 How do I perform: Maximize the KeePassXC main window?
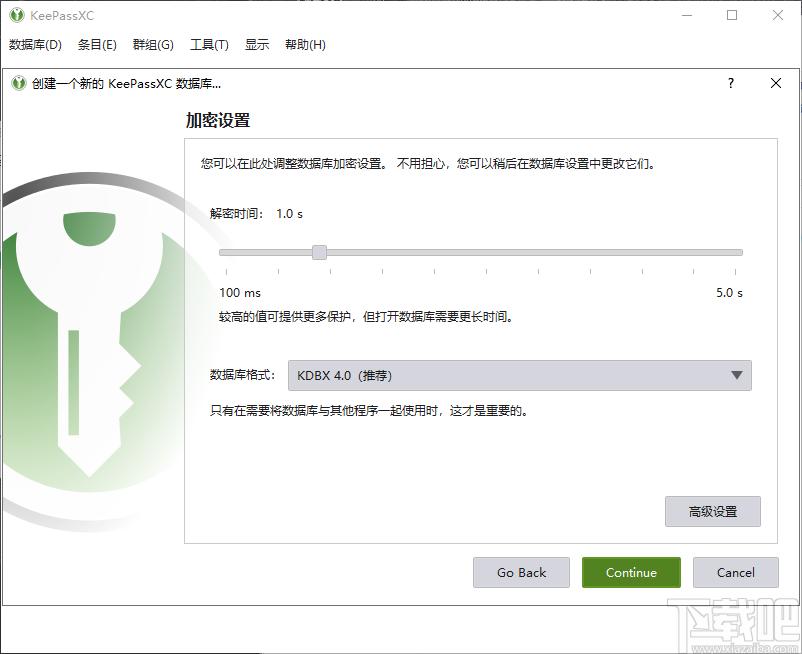(x=732, y=15)
